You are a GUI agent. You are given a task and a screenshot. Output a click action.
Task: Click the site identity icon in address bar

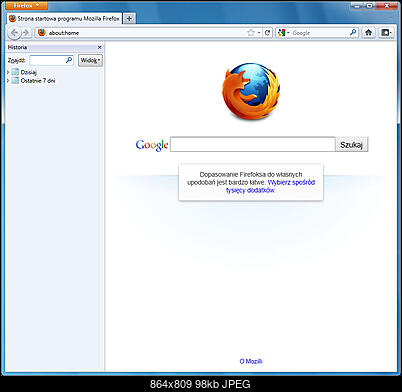(42, 33)
